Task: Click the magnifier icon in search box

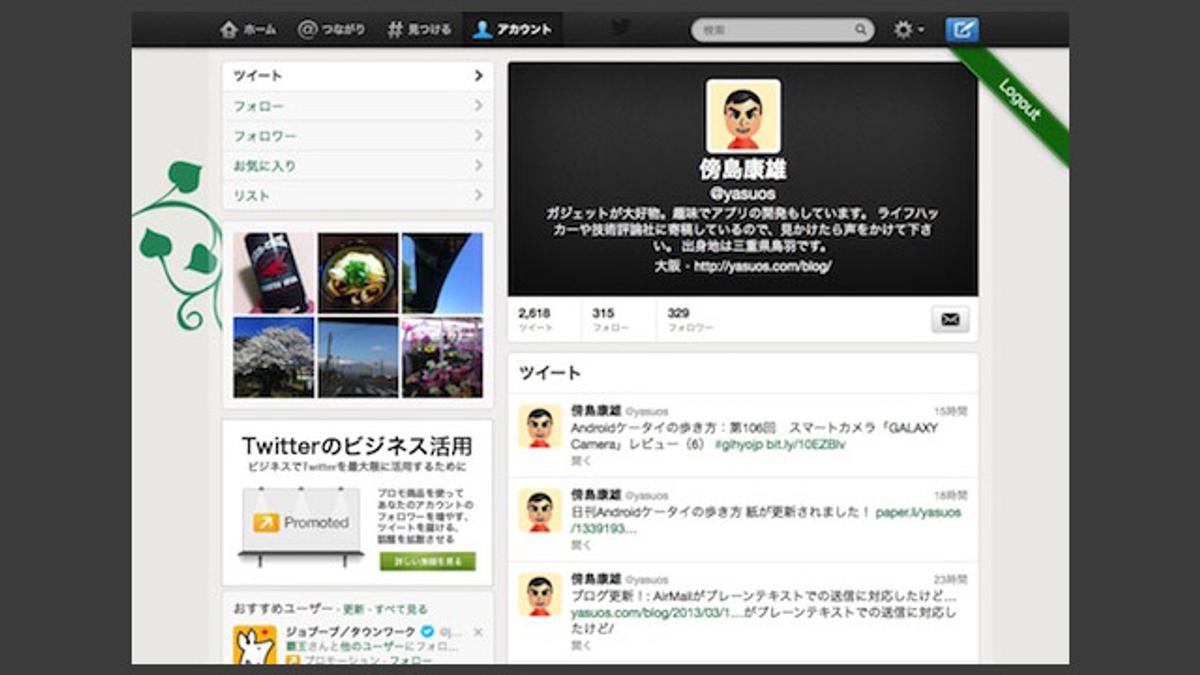Action: (860, 30)
